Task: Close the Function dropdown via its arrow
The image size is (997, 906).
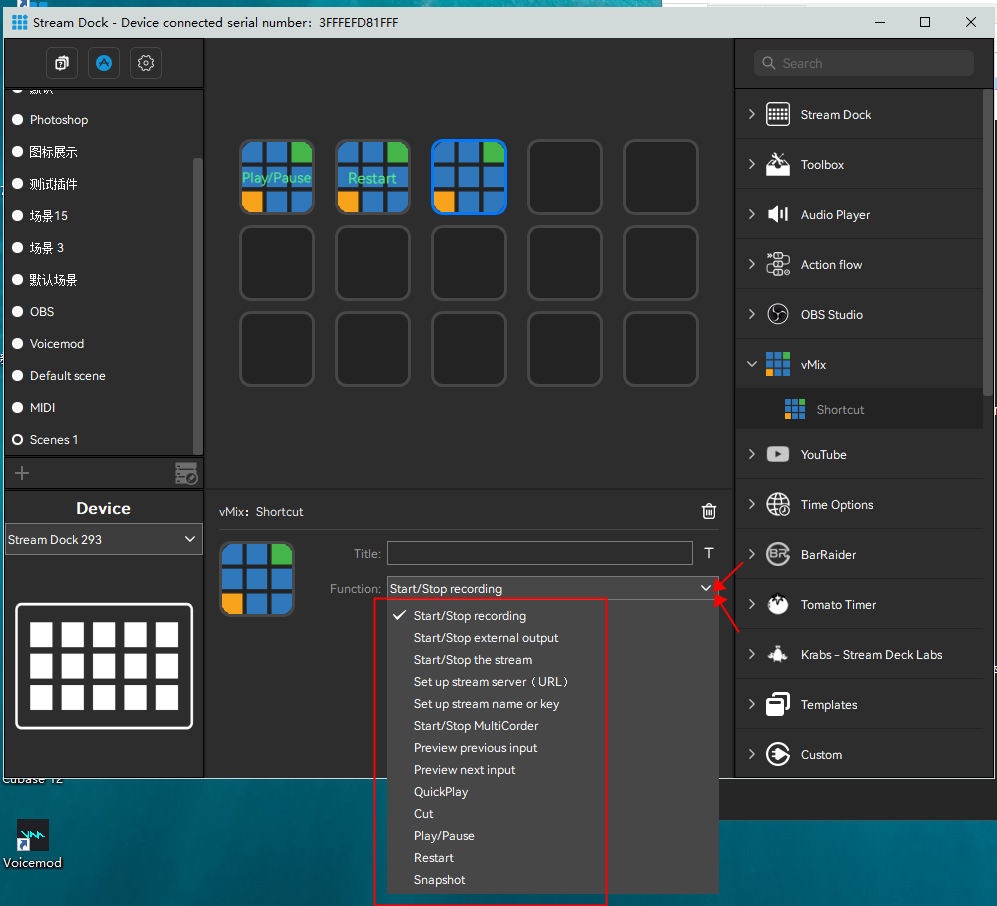Action: [706, 588]
